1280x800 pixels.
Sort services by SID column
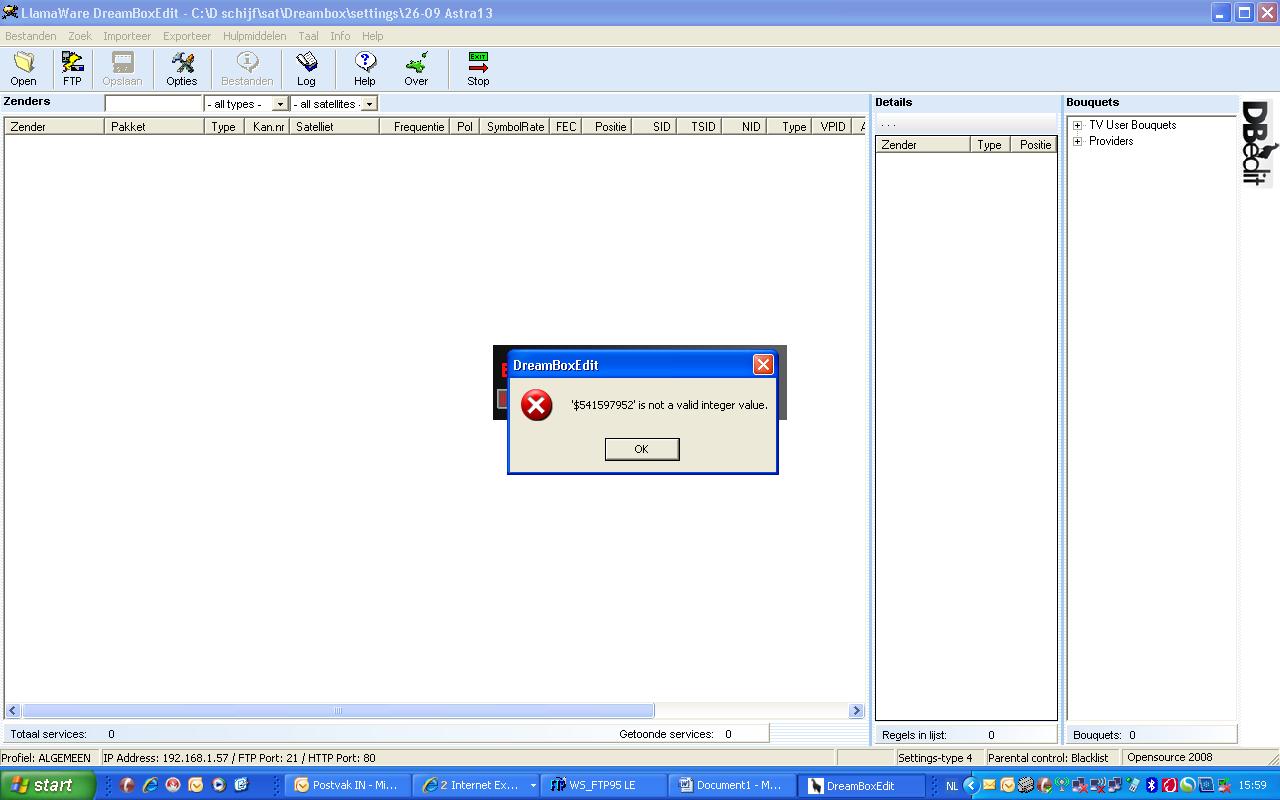coord(654,127)
